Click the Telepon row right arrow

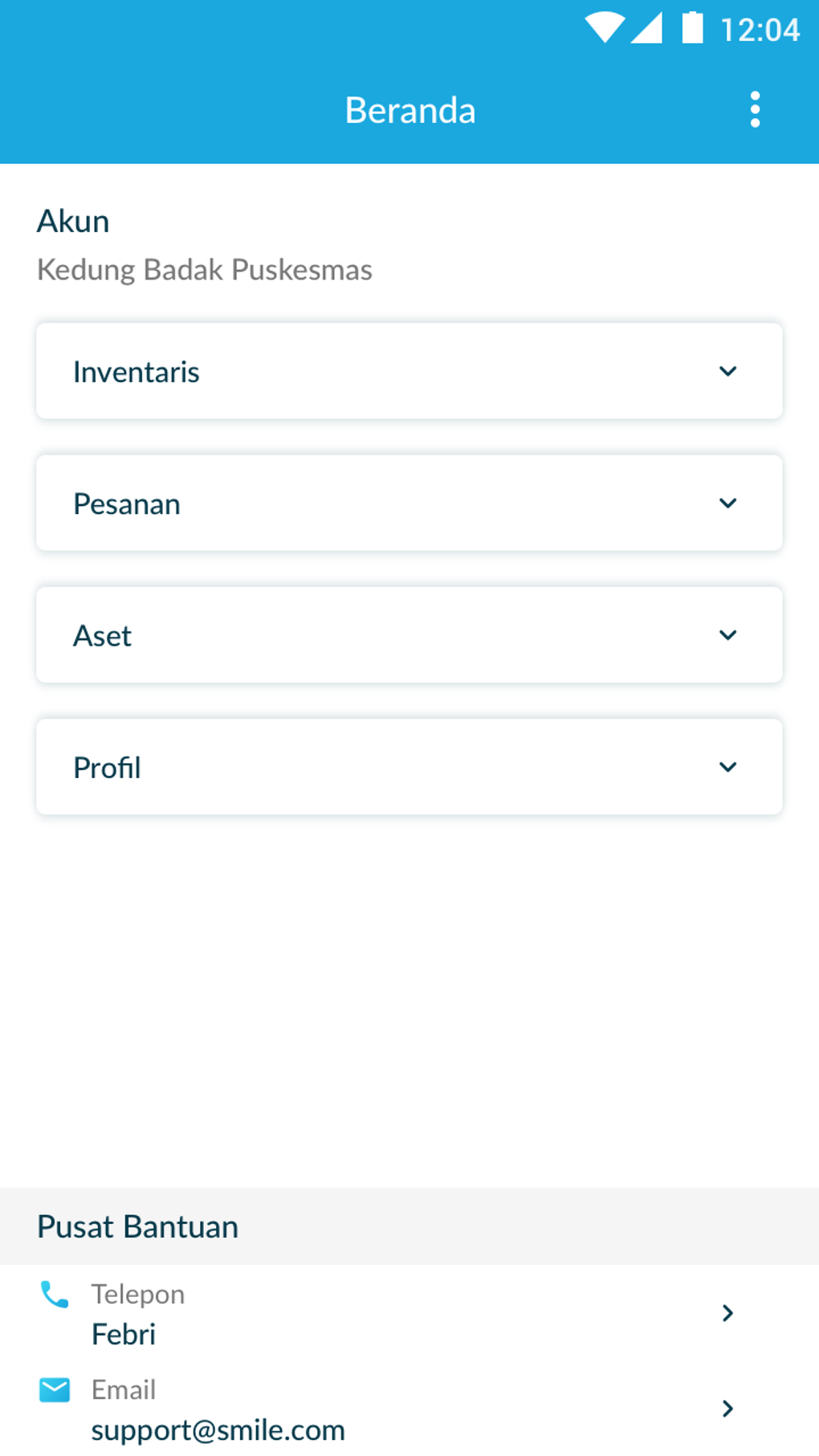point(727,1313)
